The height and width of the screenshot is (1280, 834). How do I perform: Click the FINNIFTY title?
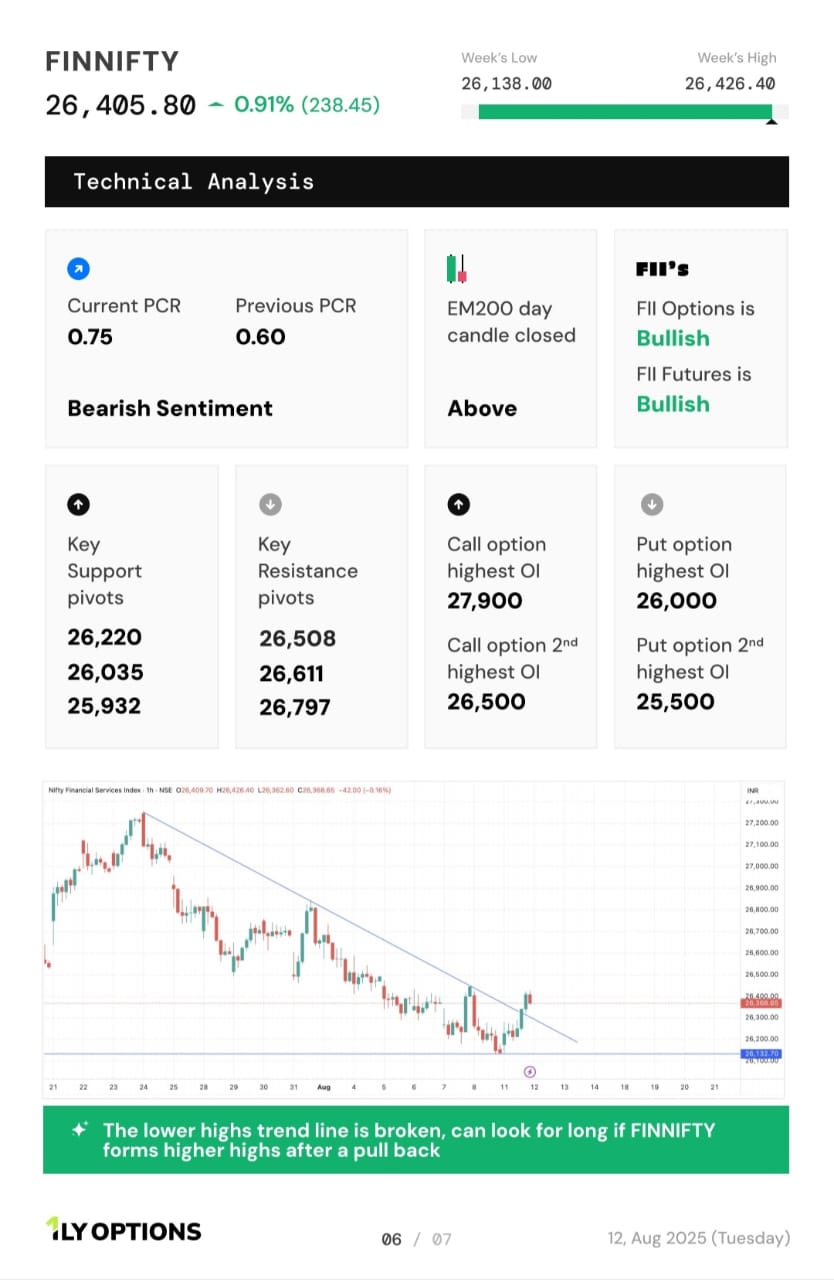112,61
